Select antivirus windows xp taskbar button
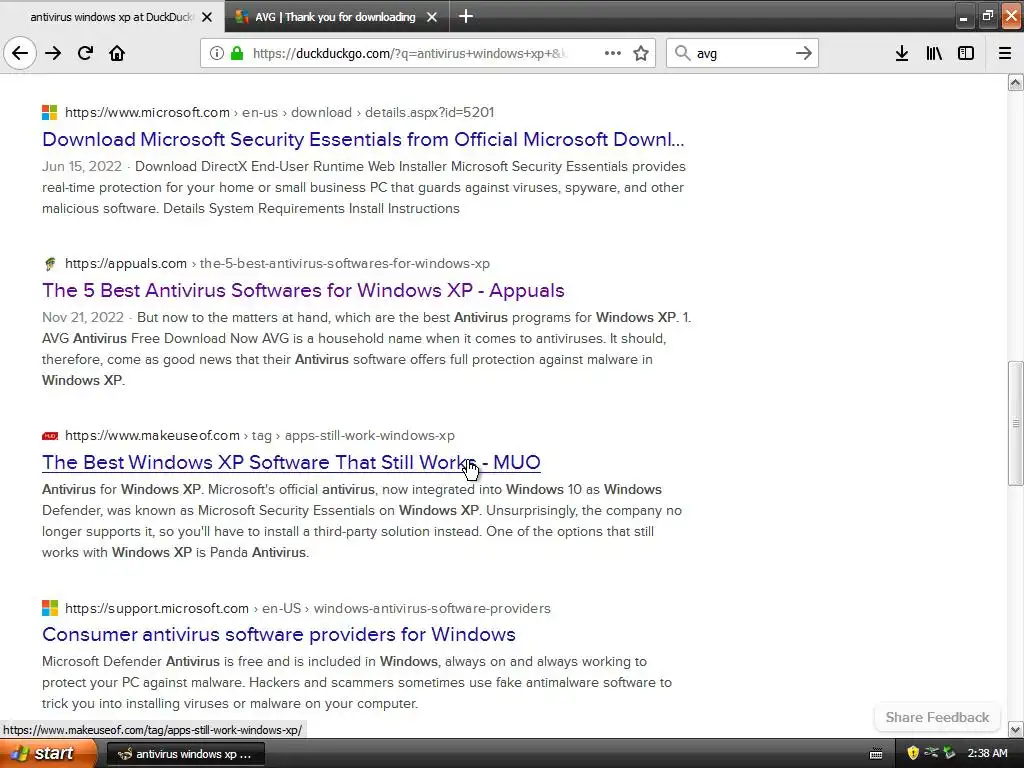Image resolution: width=1024 pixels, height=768 pixels. [x=185, y=754]
